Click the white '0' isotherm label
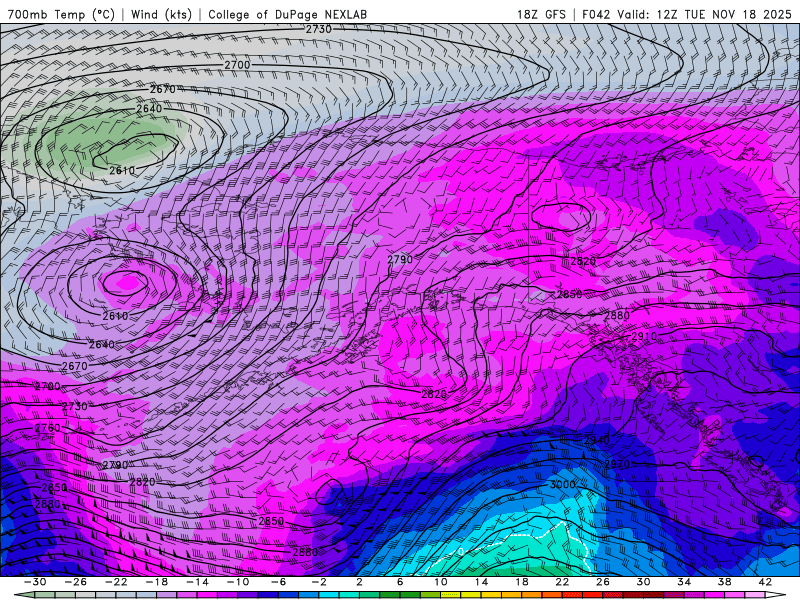This screenshot has height=600, width=800. point(461,552)
